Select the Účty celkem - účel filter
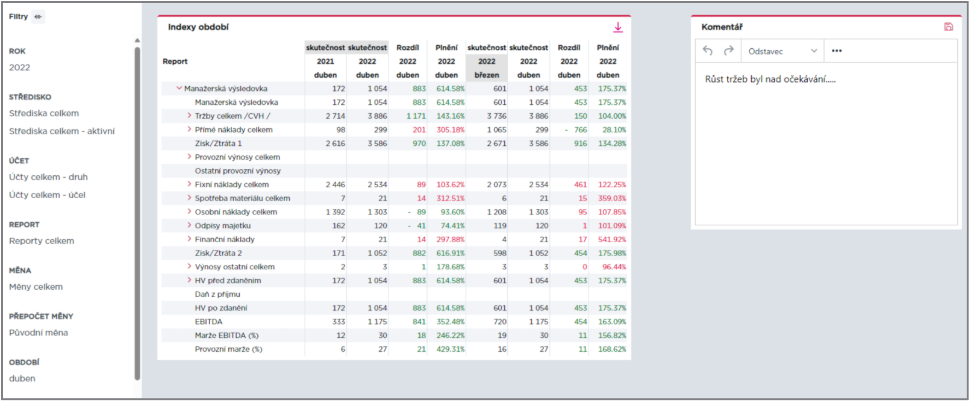The width and height of the screenshot is (969, 402). click(x=48, y=195)
